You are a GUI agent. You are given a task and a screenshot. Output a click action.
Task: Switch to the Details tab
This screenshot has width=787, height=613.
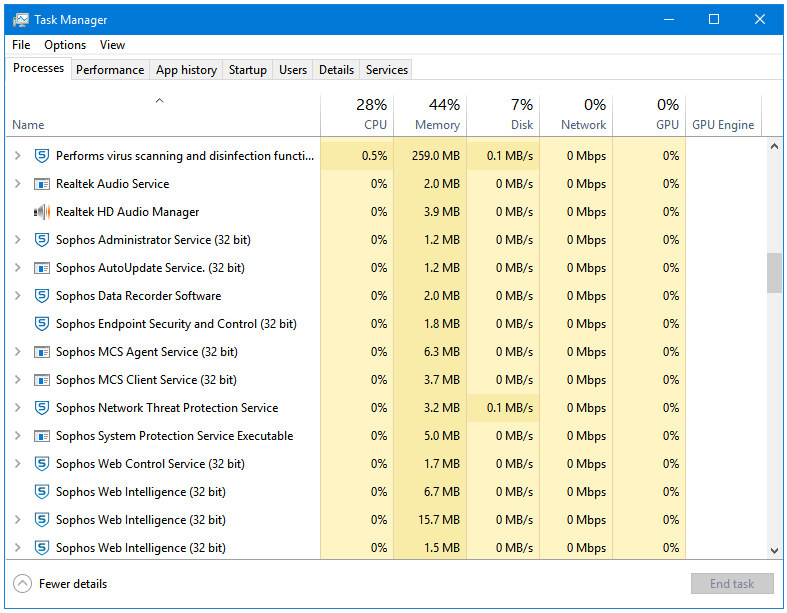(336, 70)
